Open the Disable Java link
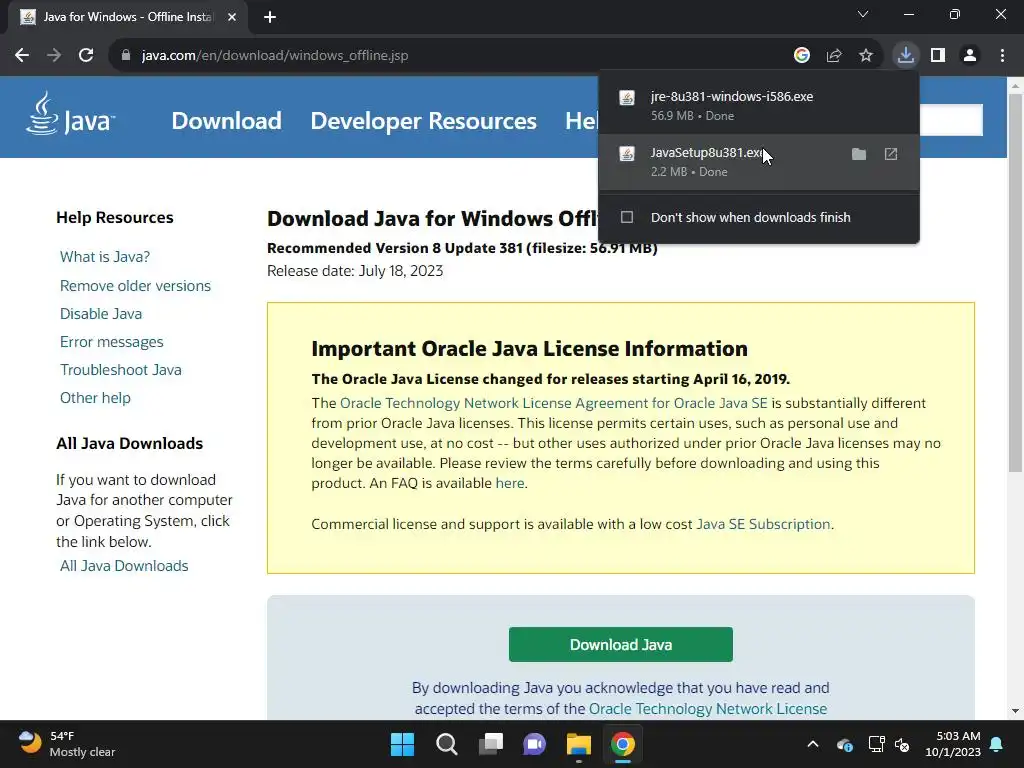The image size is (1024, 768). (x=101, y=313)
